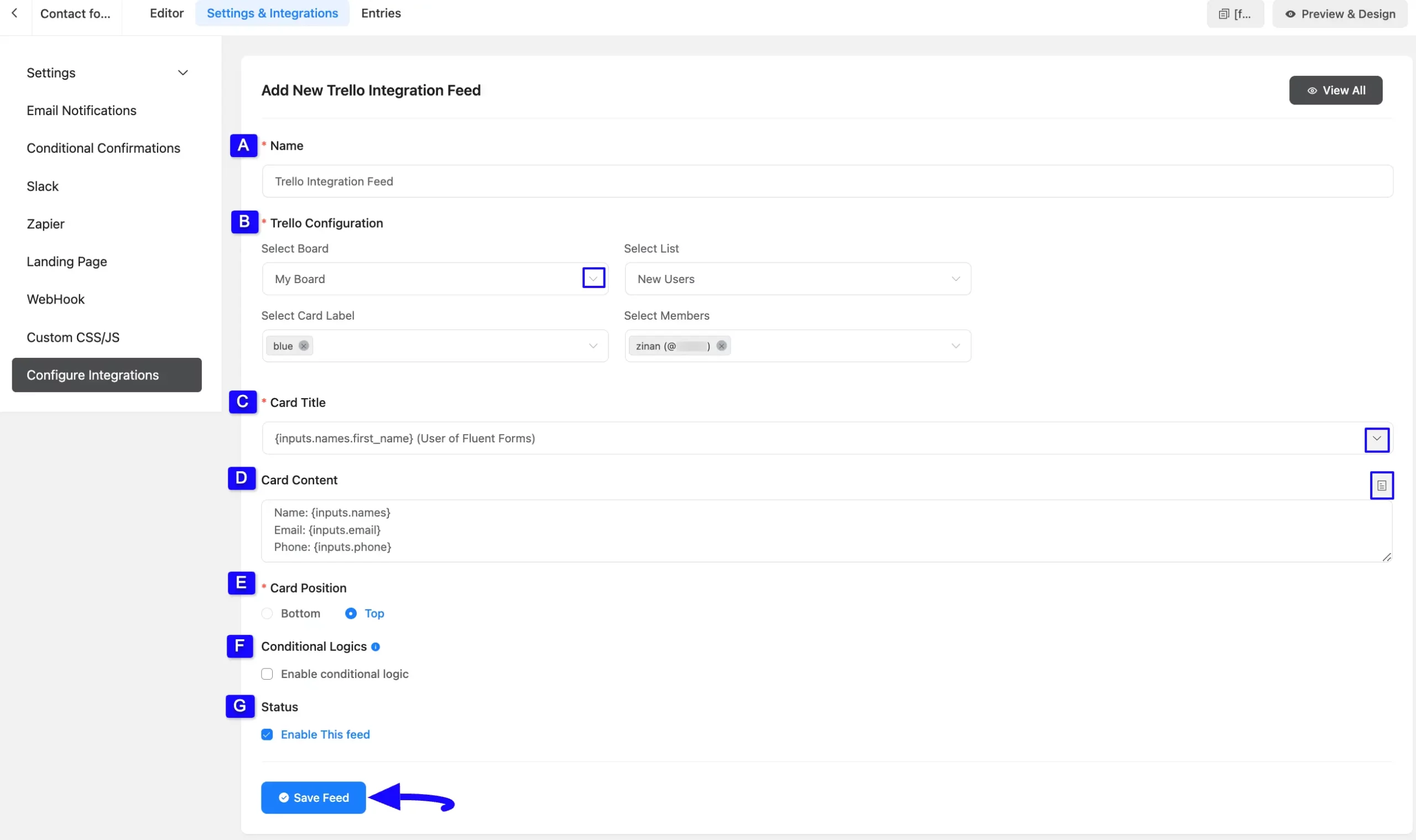The height and width of the screenshot is (840, 1416).
Task: Click the back arrow icon
Action: 15,13
